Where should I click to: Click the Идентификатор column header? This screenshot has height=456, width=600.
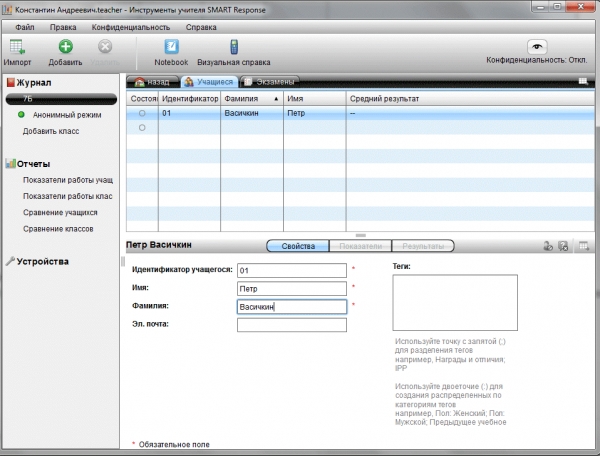(189, 99)
